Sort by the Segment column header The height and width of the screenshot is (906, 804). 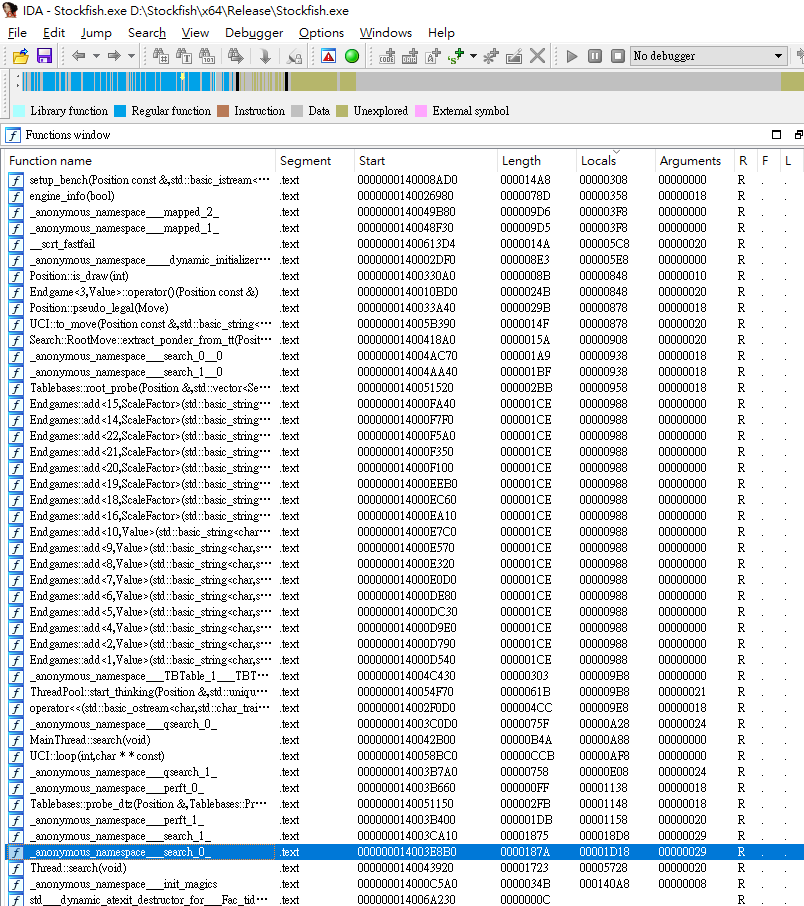point(314,161)
